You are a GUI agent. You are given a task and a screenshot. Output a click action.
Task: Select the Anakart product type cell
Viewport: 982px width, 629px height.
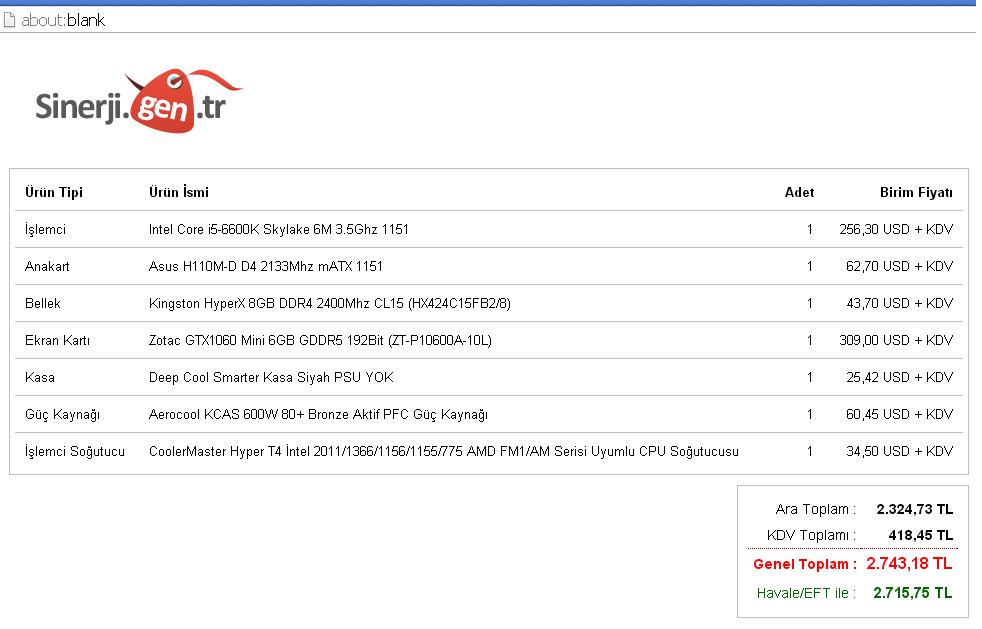(x=47, y=266)
